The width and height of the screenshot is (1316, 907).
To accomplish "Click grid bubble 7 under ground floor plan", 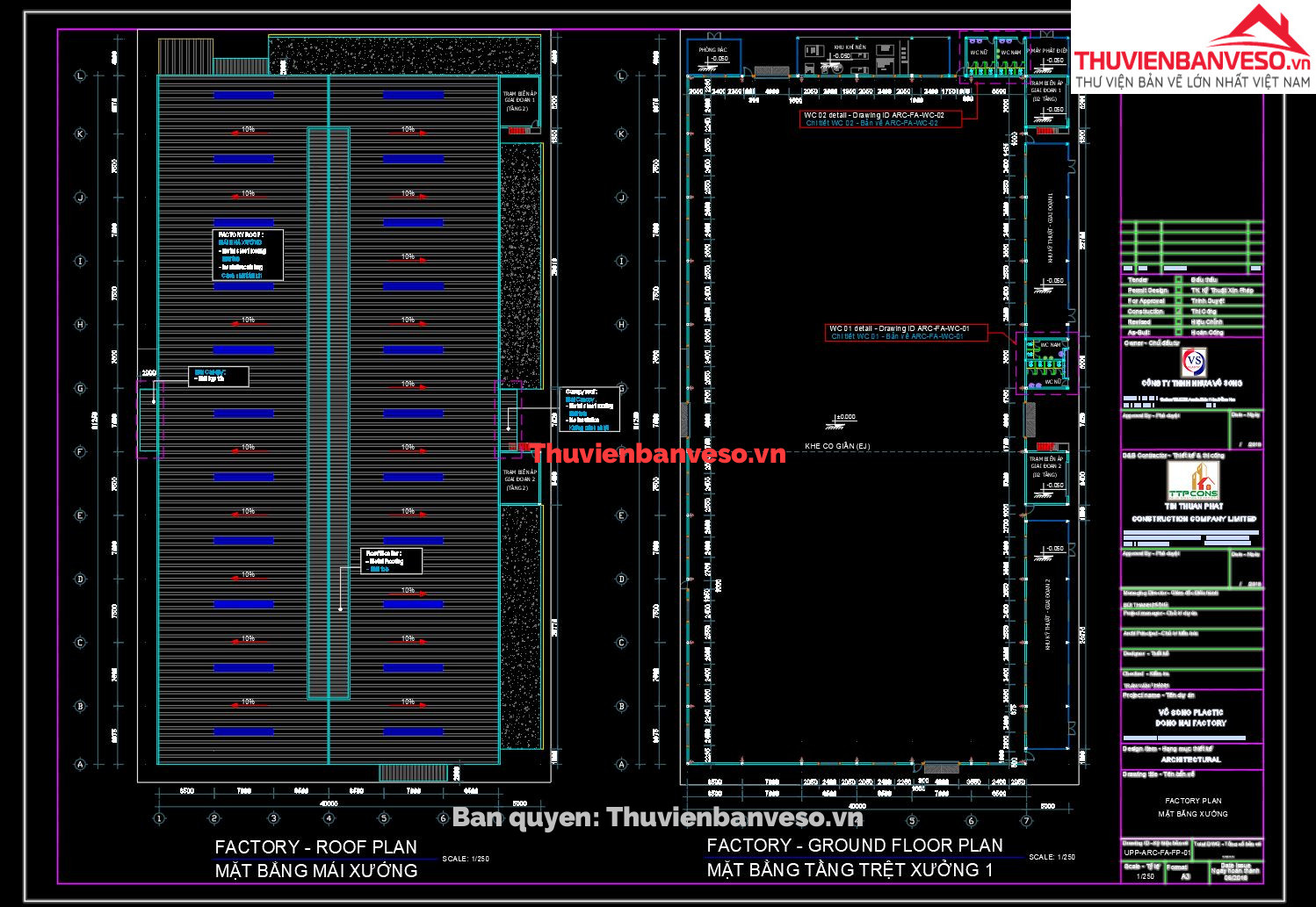I will coord(1025,820).
